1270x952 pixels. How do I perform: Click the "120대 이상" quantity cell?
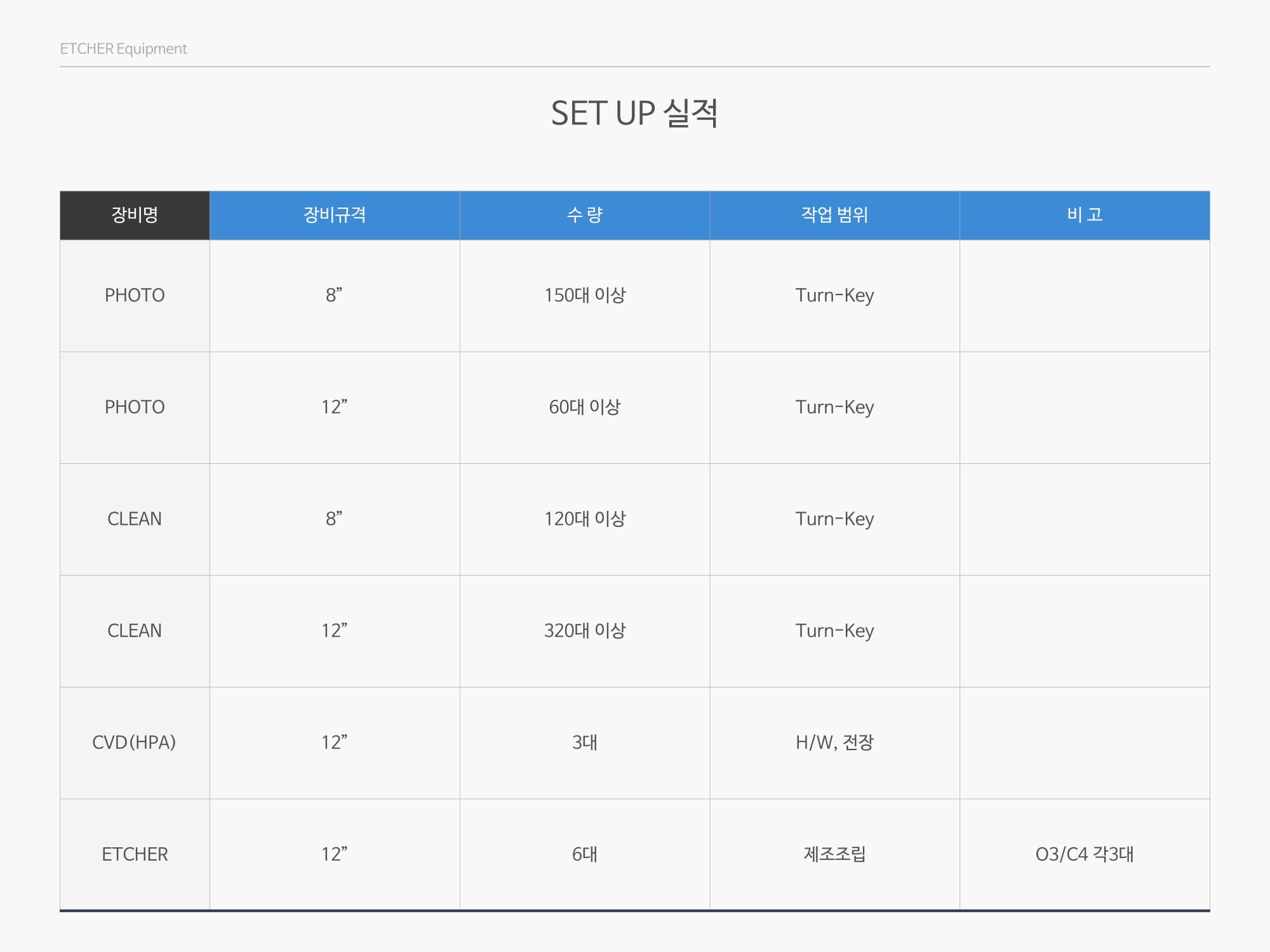584,519
